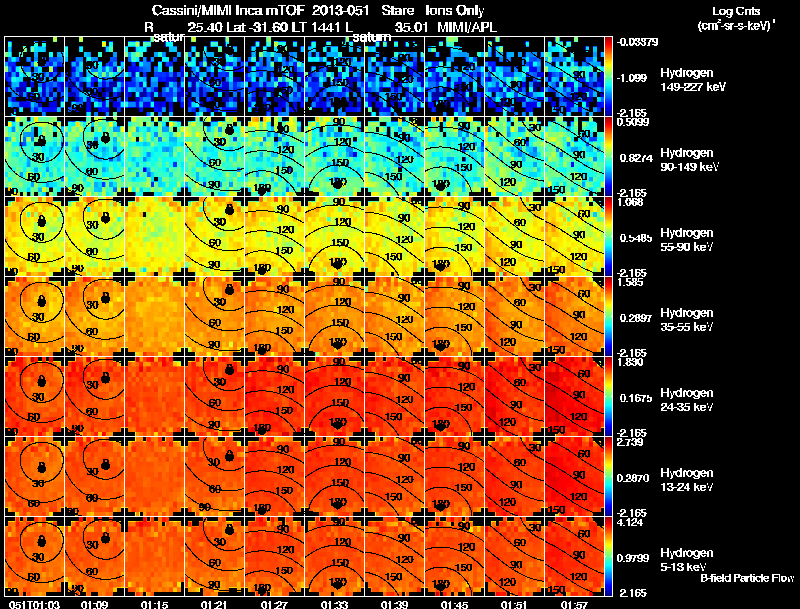Click the '2013-051' date in the title
Screen dimensions: 800x609
(342, 10)
